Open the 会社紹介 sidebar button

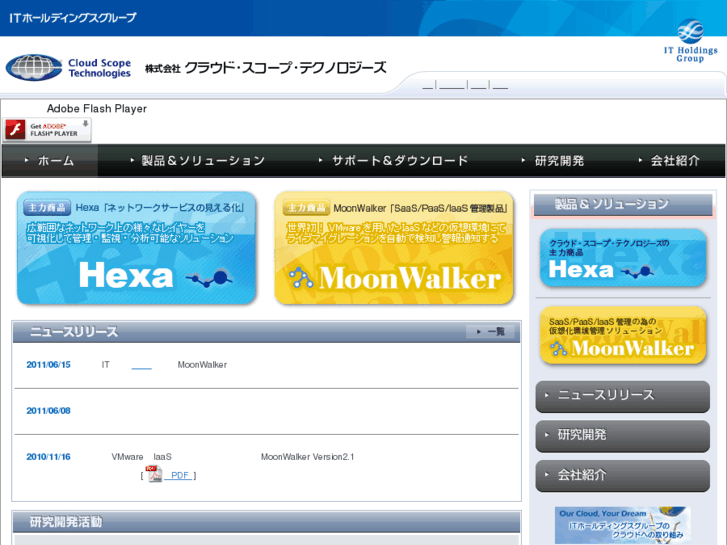tap(623, 476)
